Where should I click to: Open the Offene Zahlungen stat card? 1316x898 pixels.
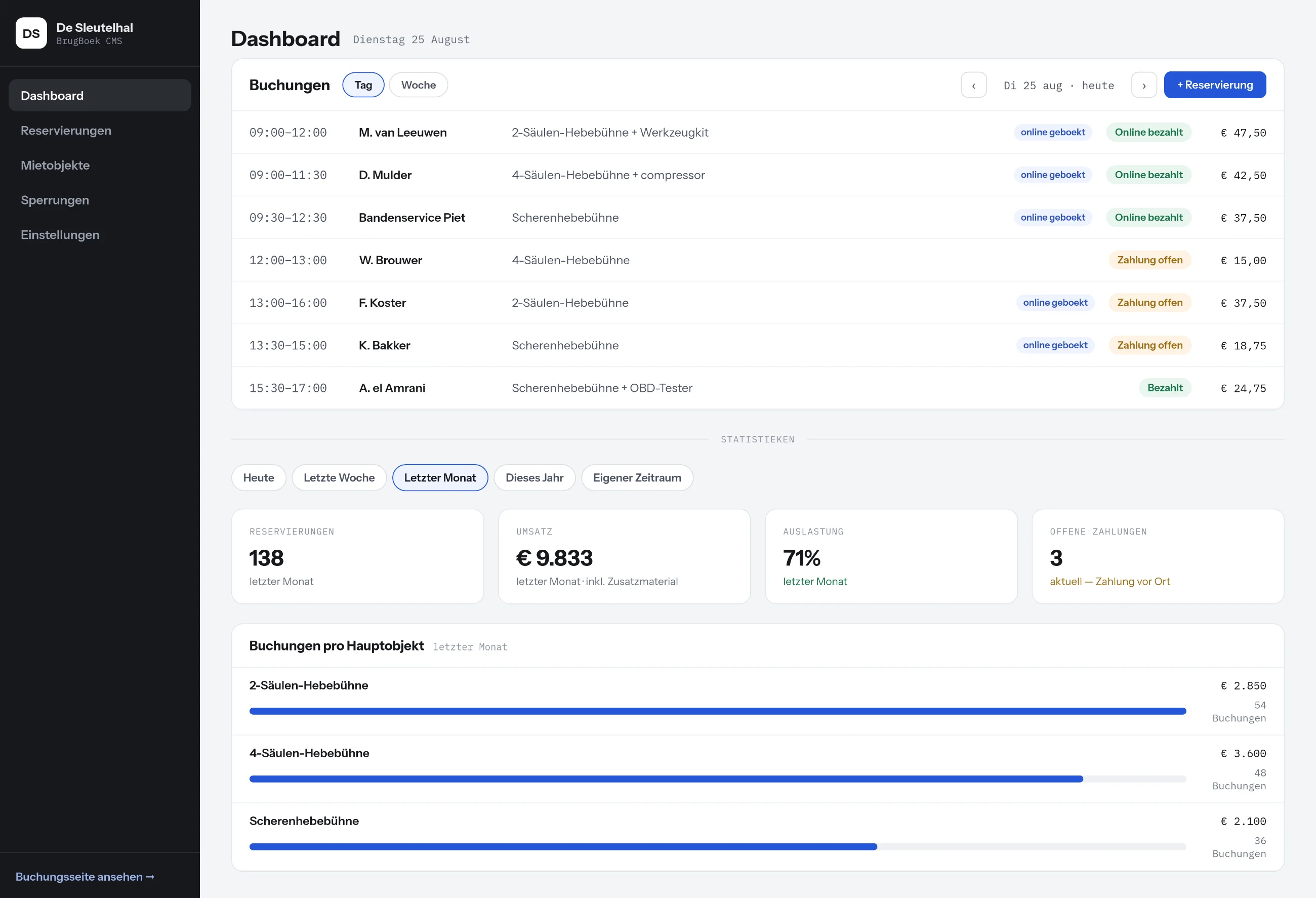pyautogui.click(x=1158, y=556)
